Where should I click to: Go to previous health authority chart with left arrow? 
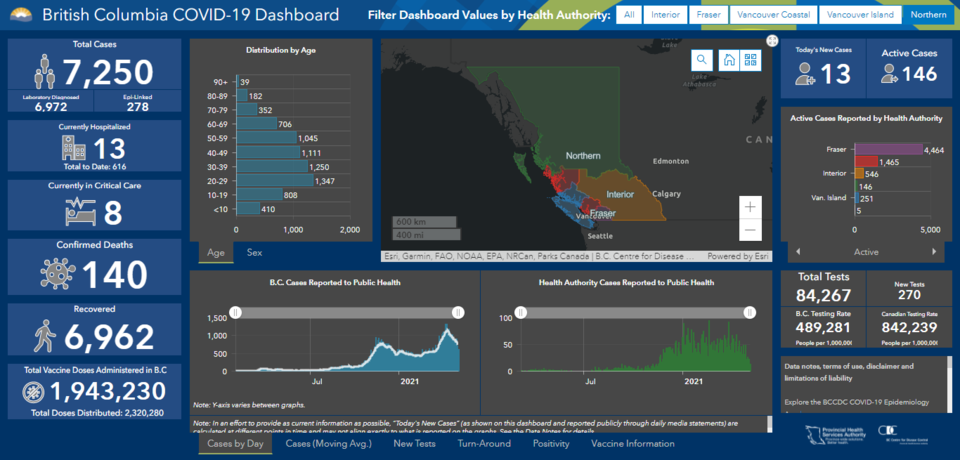[798, 251]
